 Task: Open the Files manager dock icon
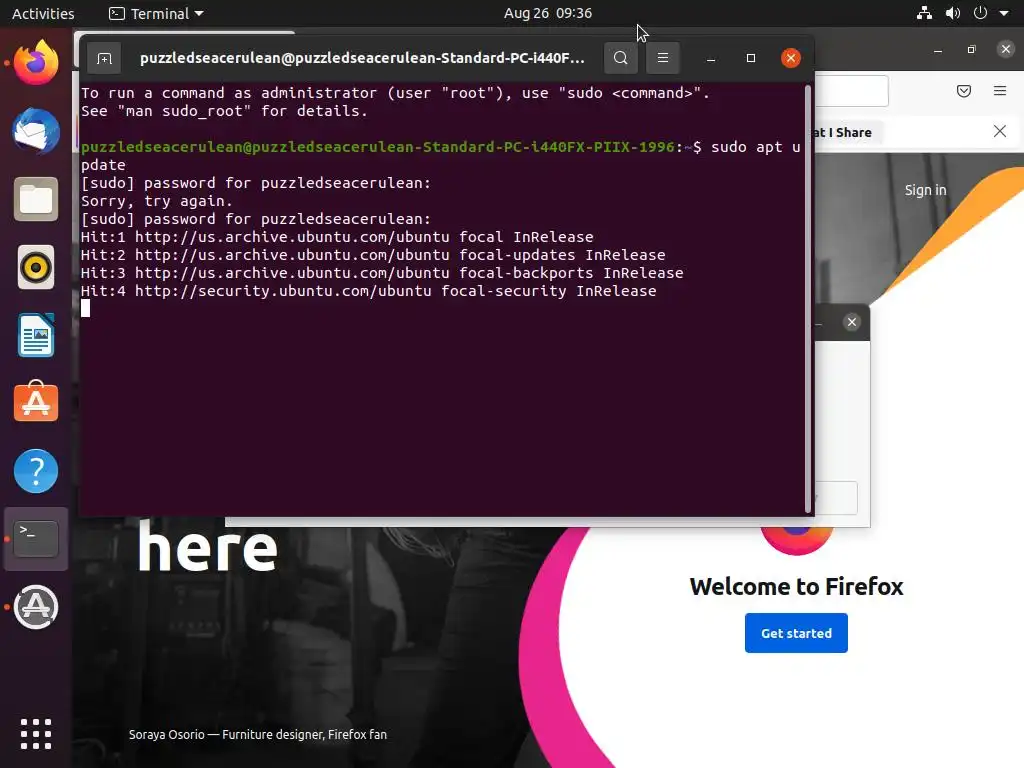click(x=36, y=199)
